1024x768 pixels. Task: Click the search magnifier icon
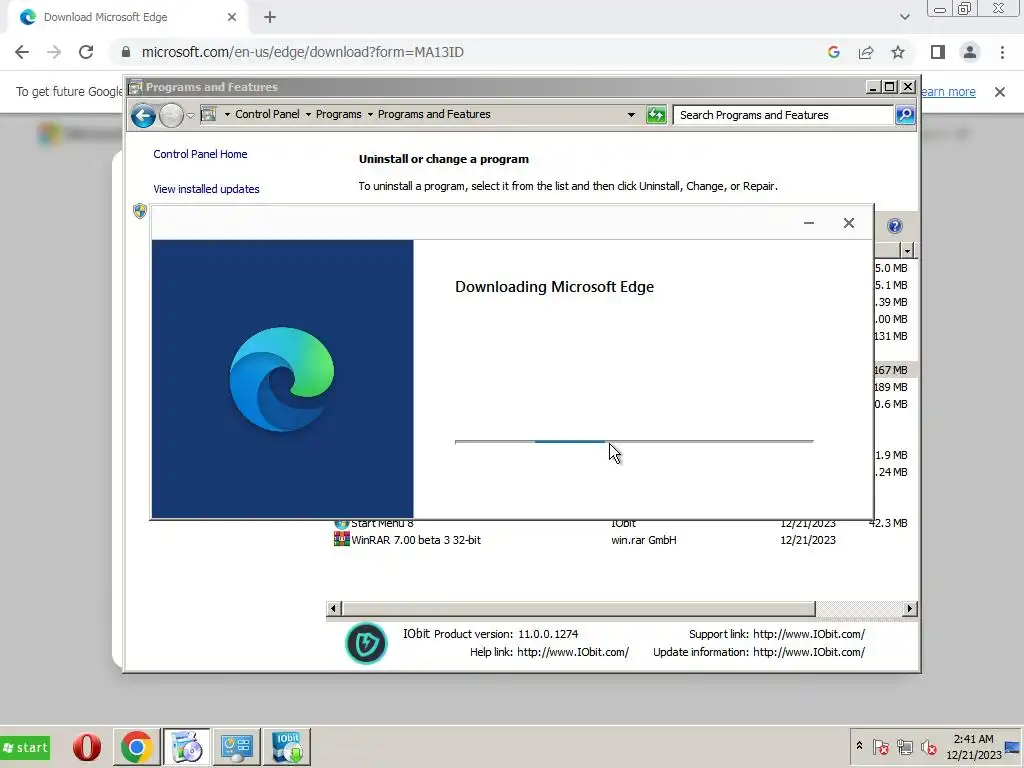(x=905, y=115)
